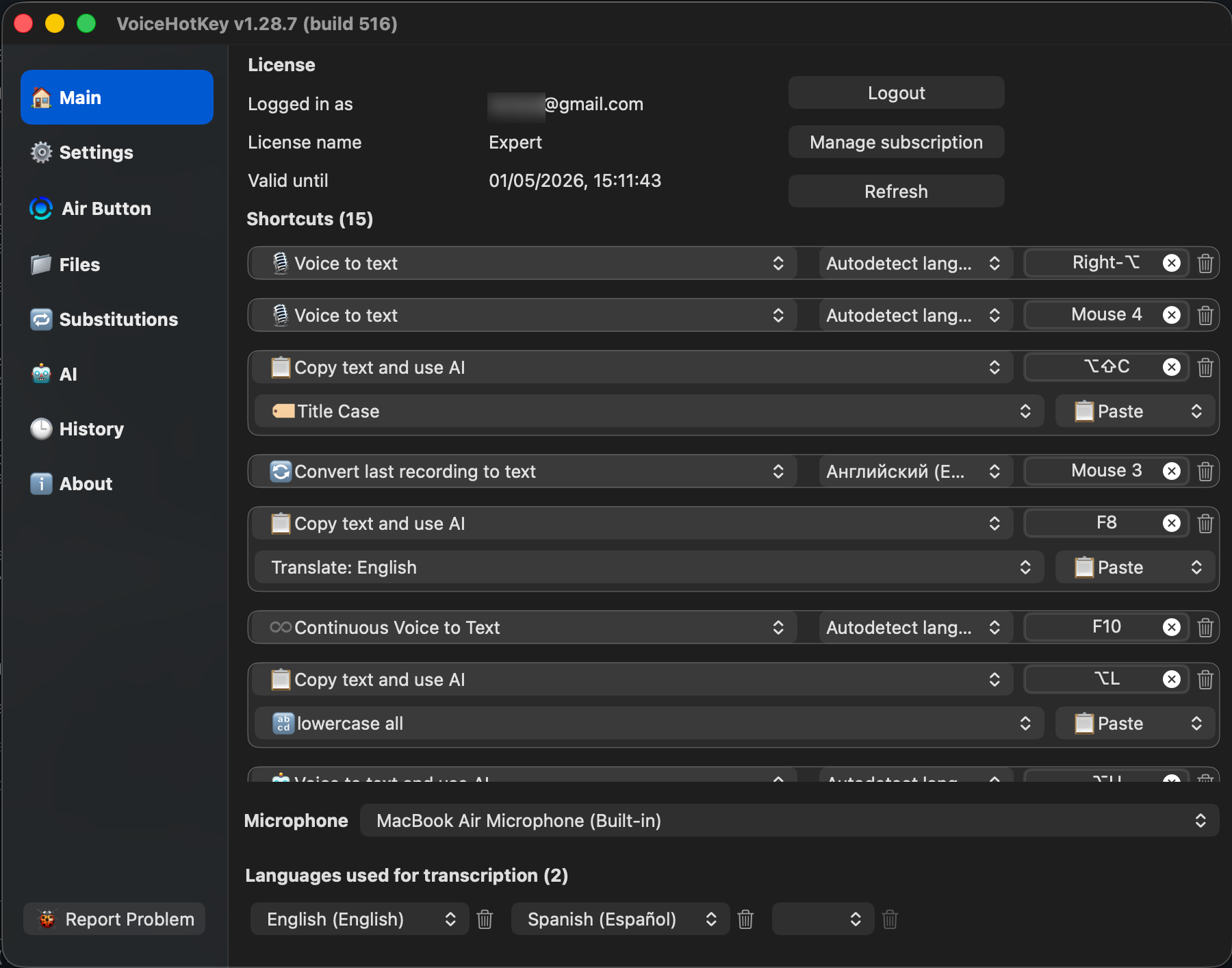Open action dropdown for Mouse 4 Voice to text
1232x968 pixels.
[x=524, y=316]
